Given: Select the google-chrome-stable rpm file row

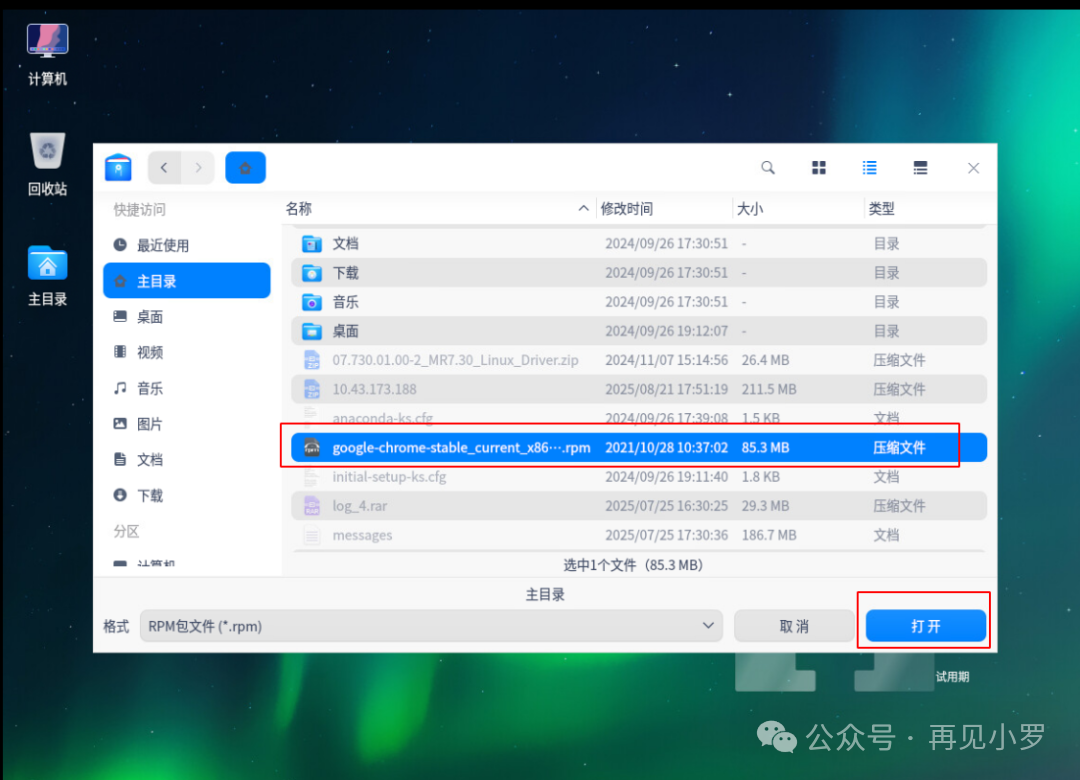Looking at the screenshot, I should (638, 447).
